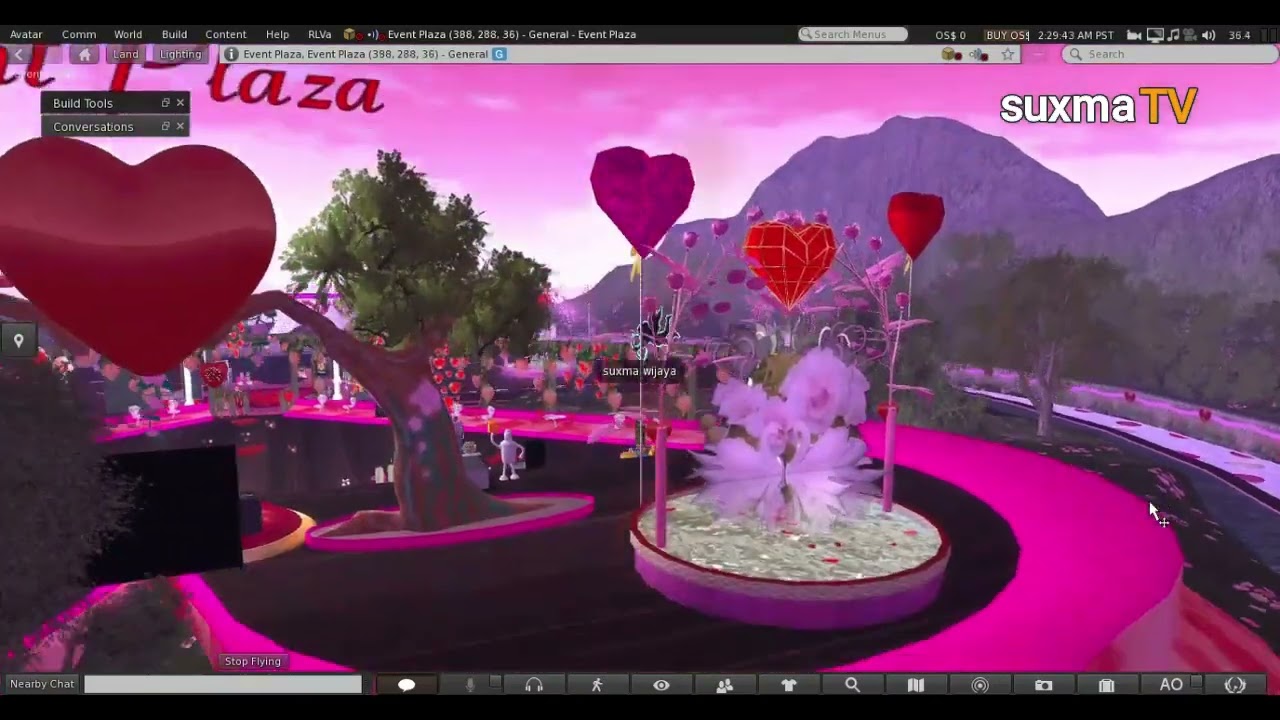Click the headphones voice icon in toolbar
The width and height of the screenshot is (1280, 720).
[x=534, y=685]
